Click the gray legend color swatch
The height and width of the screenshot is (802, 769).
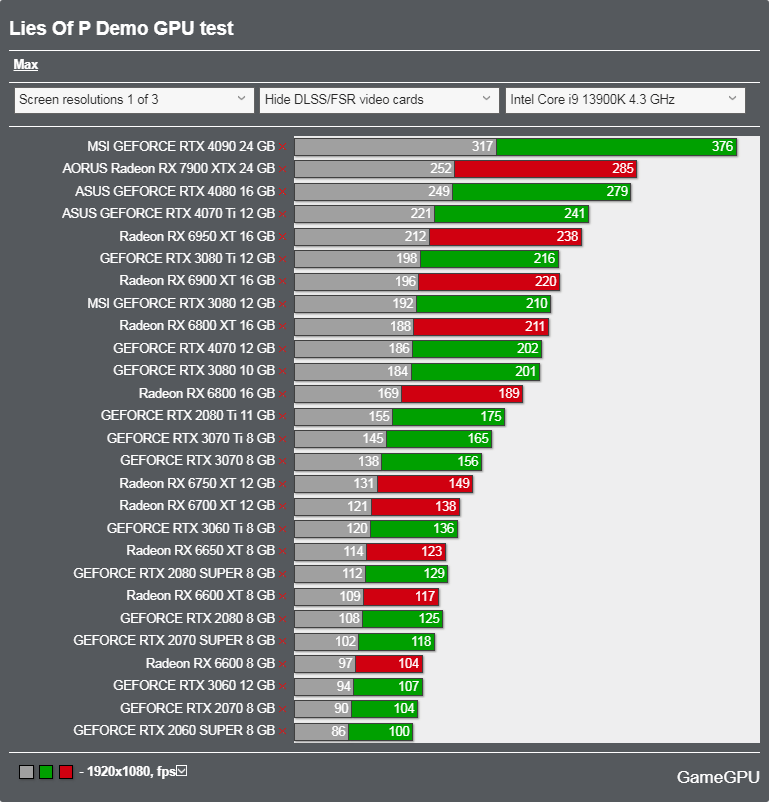(x=26, y=772)
